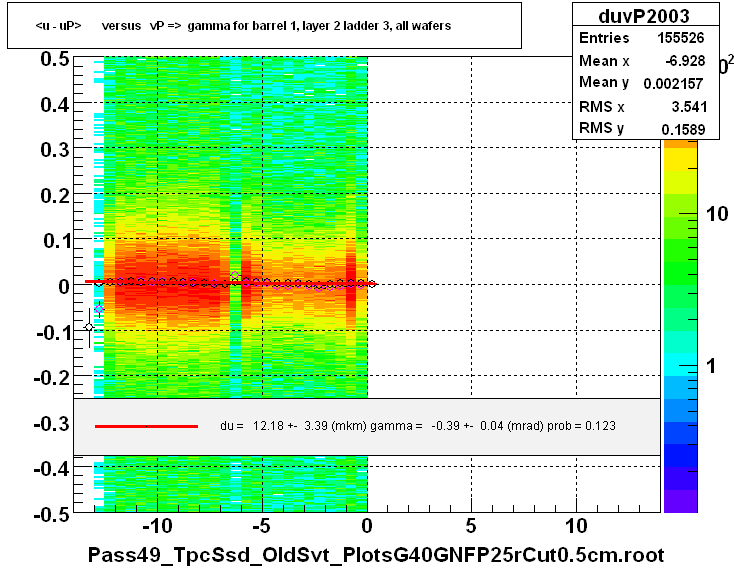
Task: Click the color scale label 1
Action: (711, 366)
